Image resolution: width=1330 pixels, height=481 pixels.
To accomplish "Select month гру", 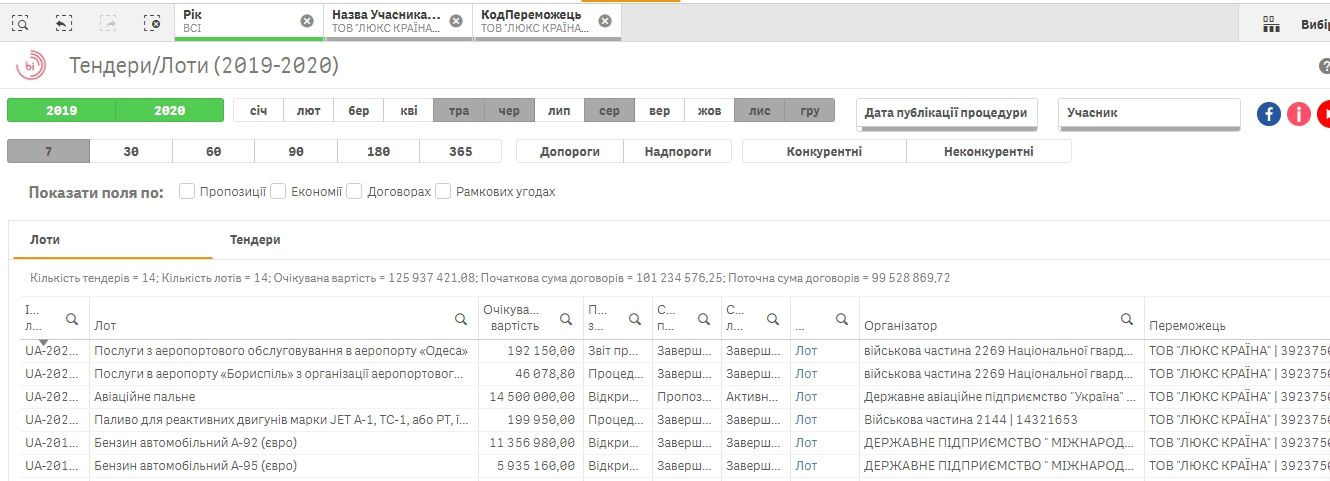I will 810,110.
